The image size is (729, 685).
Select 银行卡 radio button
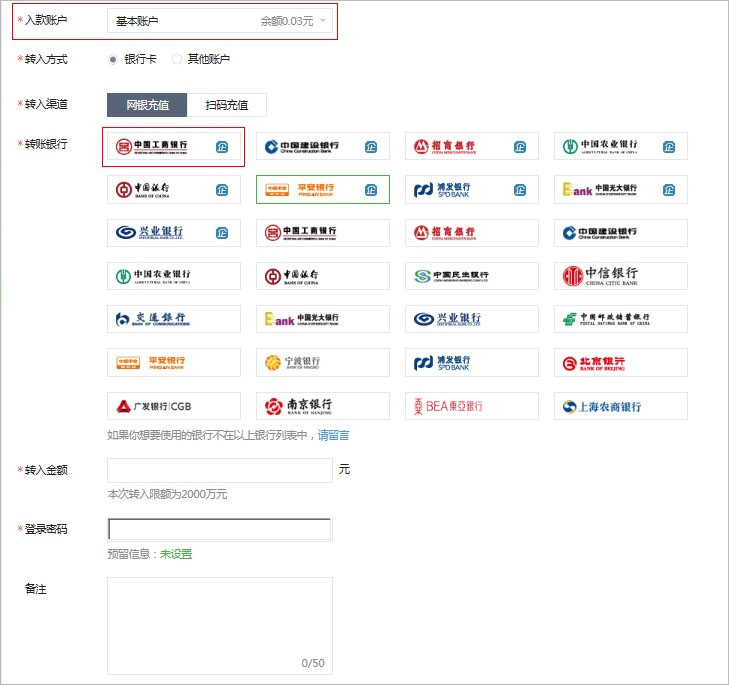click(x=113, y=60)
